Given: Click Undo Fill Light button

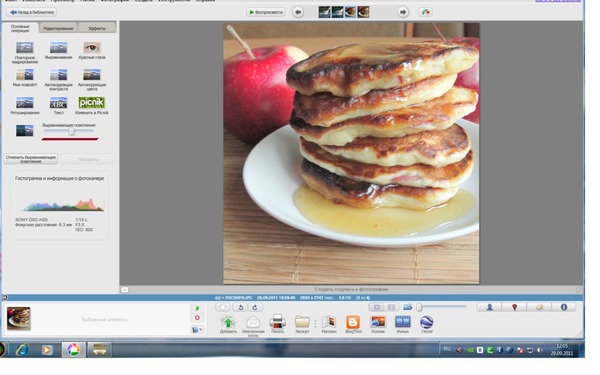Looking at the screenshot, I should (31, 159).
